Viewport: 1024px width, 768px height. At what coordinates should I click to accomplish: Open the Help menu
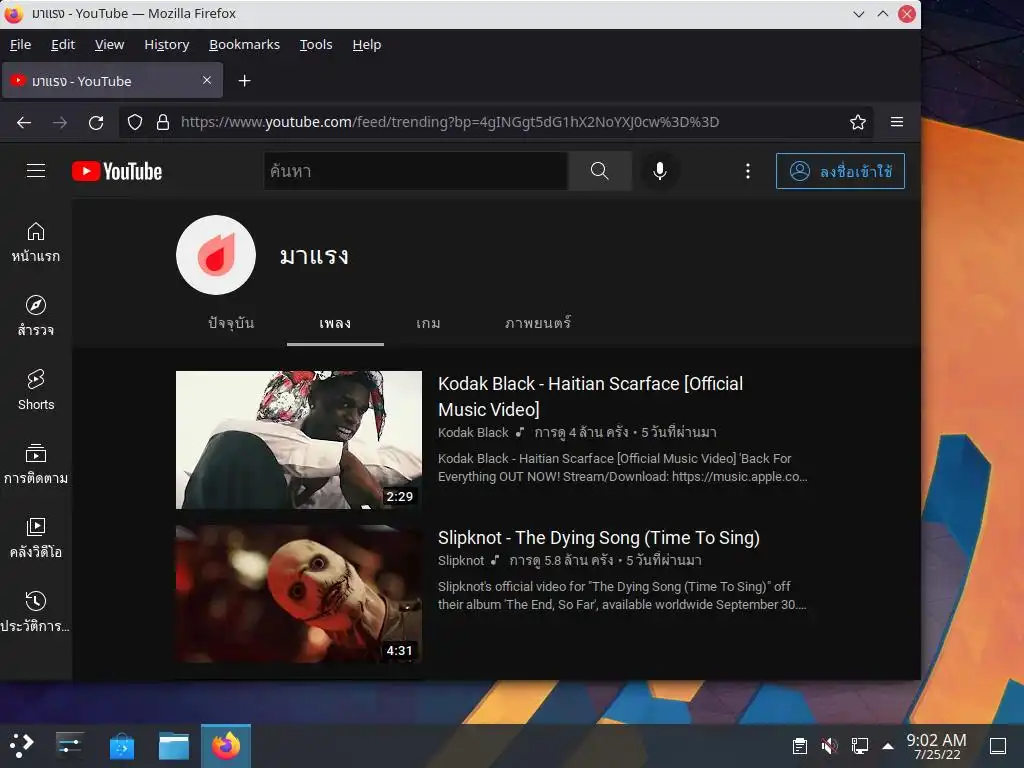(366, 44)
